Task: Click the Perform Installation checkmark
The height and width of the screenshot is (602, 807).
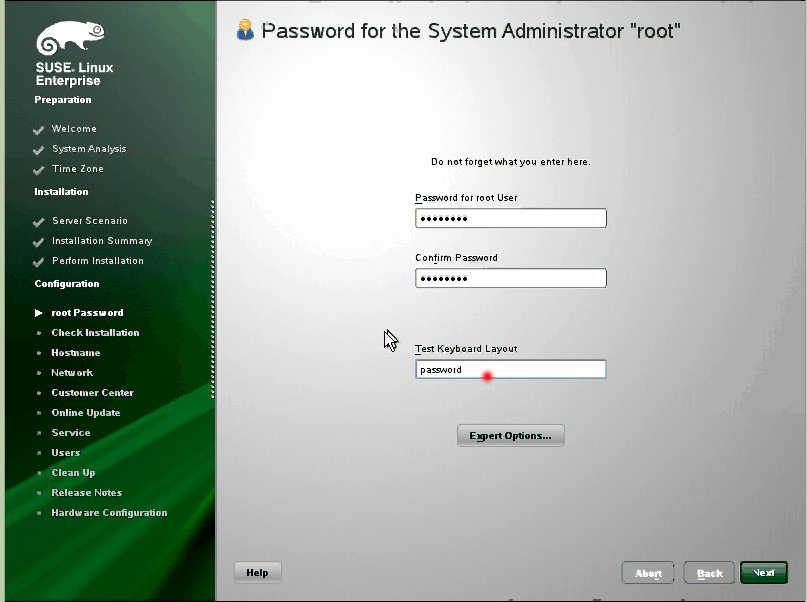Action: 38,262
